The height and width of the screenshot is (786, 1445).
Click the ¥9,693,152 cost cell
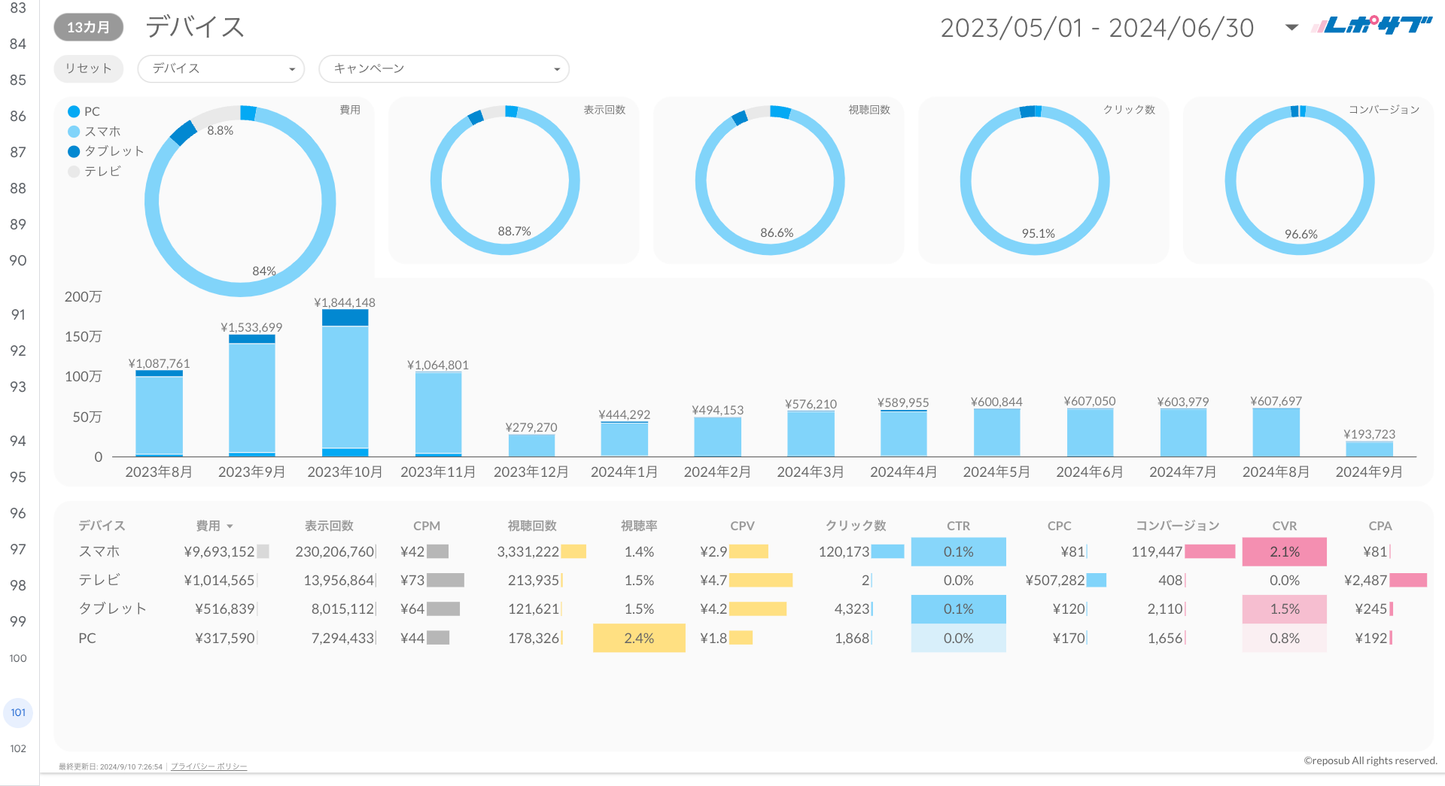(219, 551)
